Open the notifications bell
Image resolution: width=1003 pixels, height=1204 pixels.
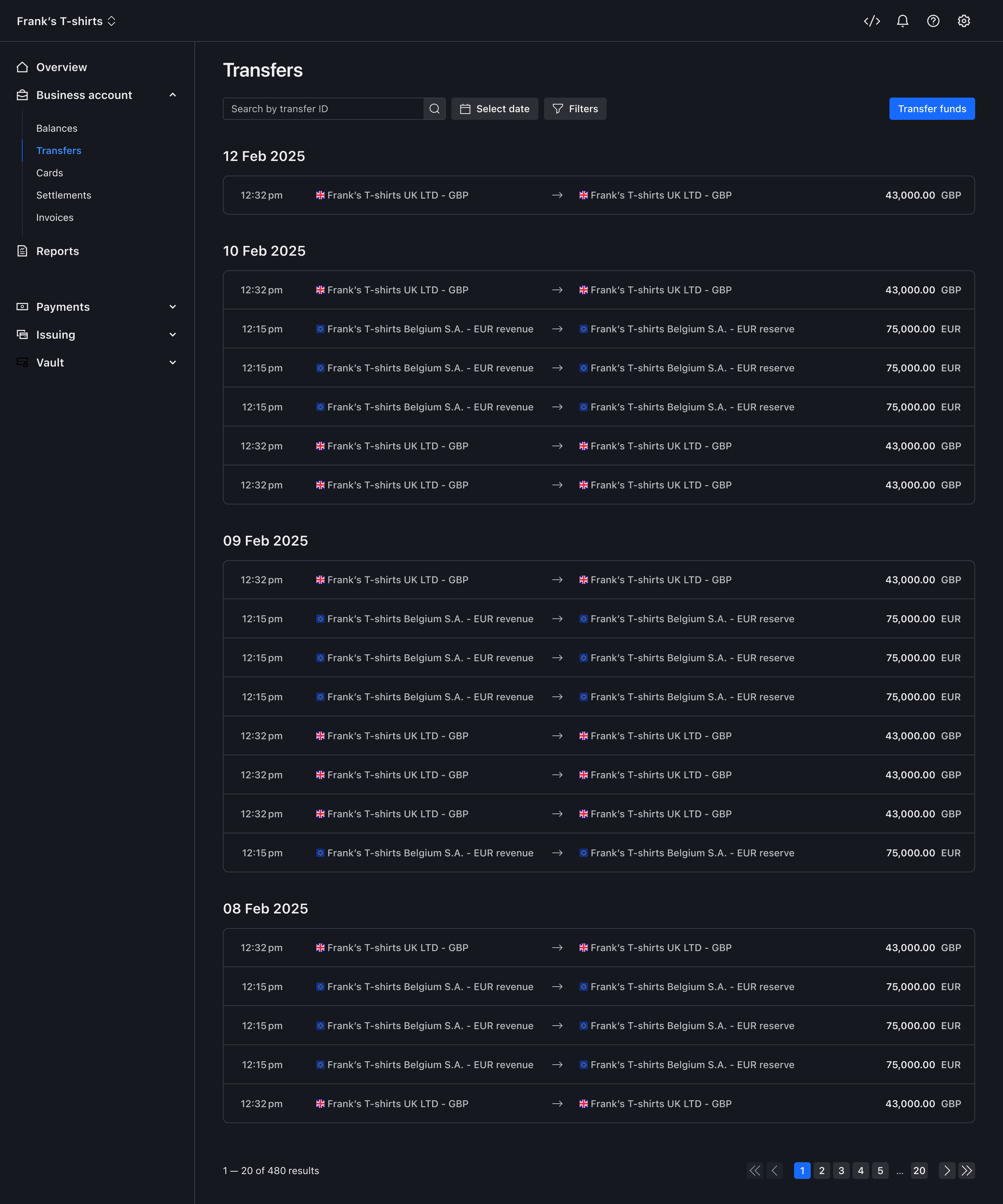coord(903,21)
